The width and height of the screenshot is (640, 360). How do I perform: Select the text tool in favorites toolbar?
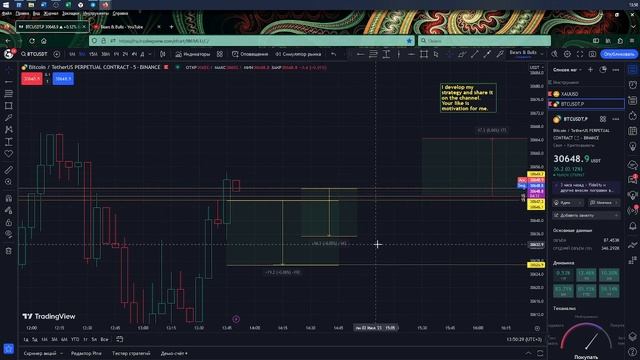(386, 54)
